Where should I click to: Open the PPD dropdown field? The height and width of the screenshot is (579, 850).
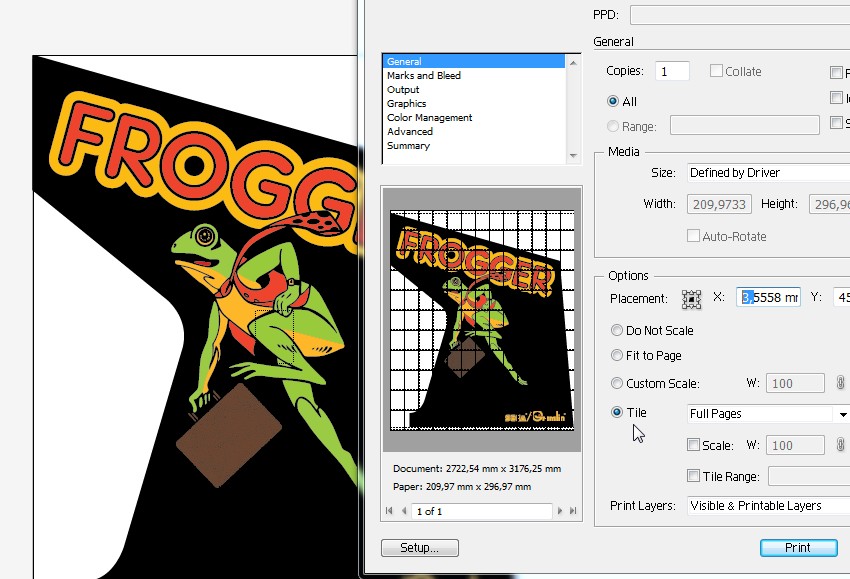click(740, 15)
